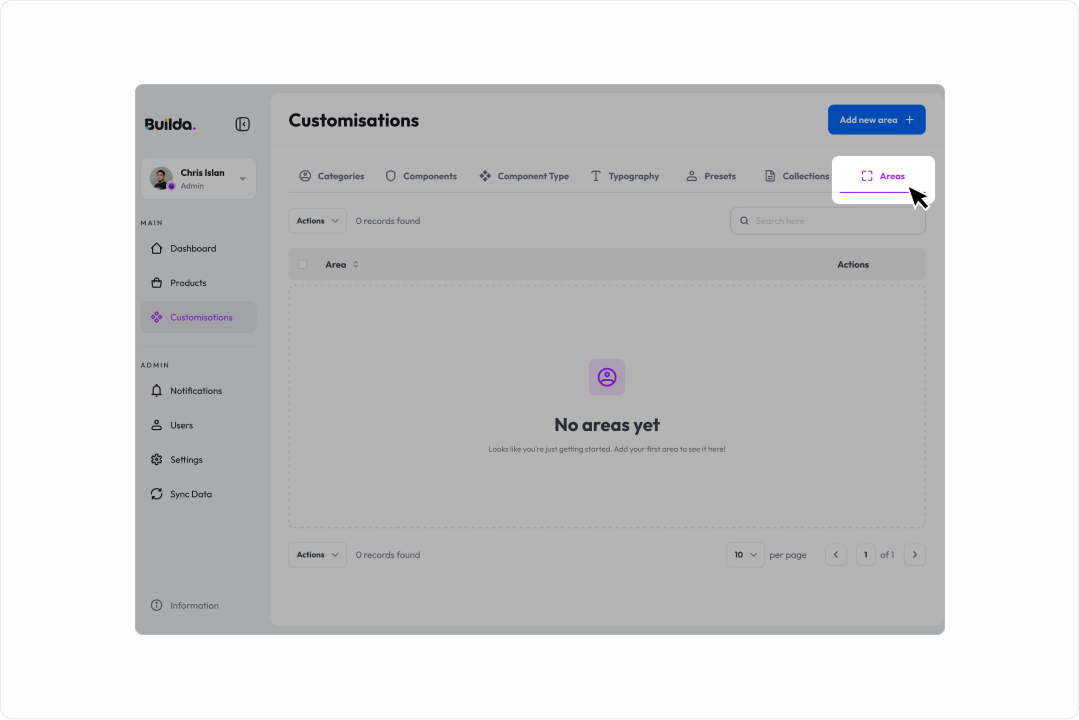Tick the select-all checkbox in table header

[302, 264]
